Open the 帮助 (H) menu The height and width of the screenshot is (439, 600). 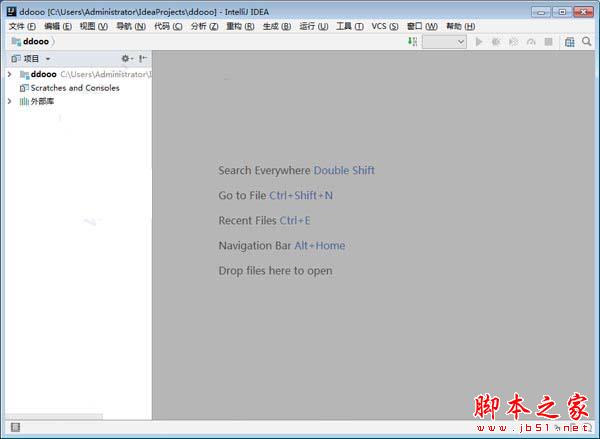click(460, 26)
